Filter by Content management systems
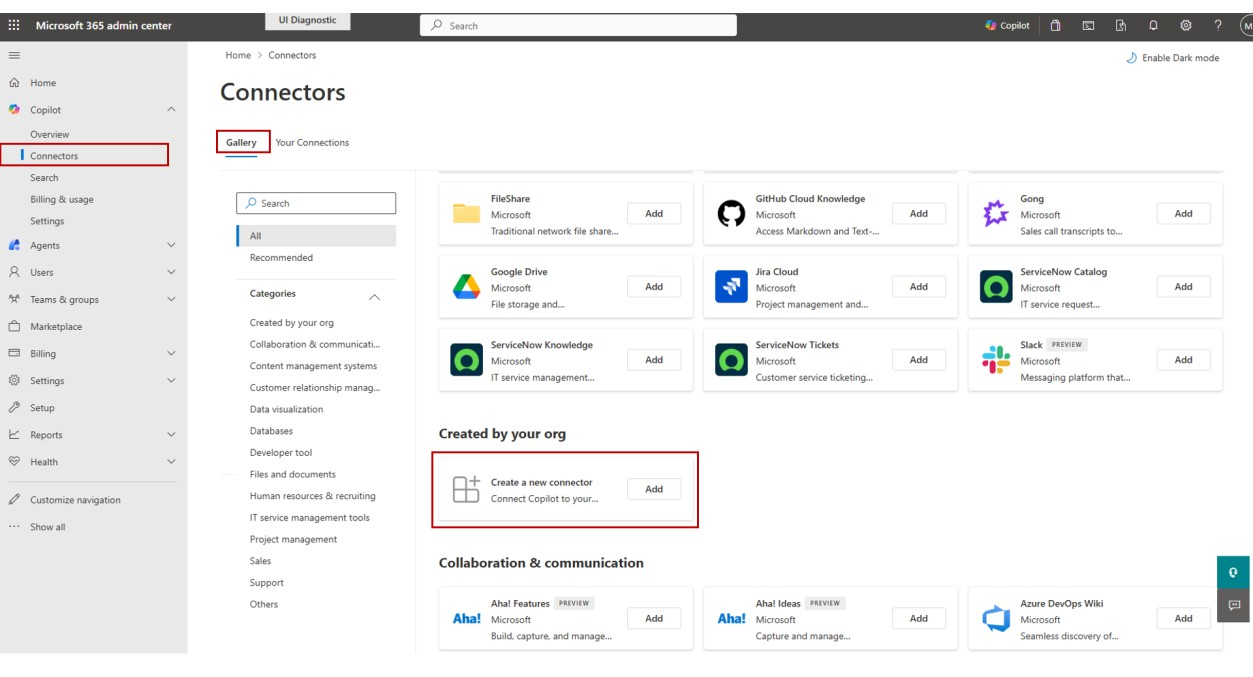Screen dimensions: 1253x677 [x=314, y=366]
